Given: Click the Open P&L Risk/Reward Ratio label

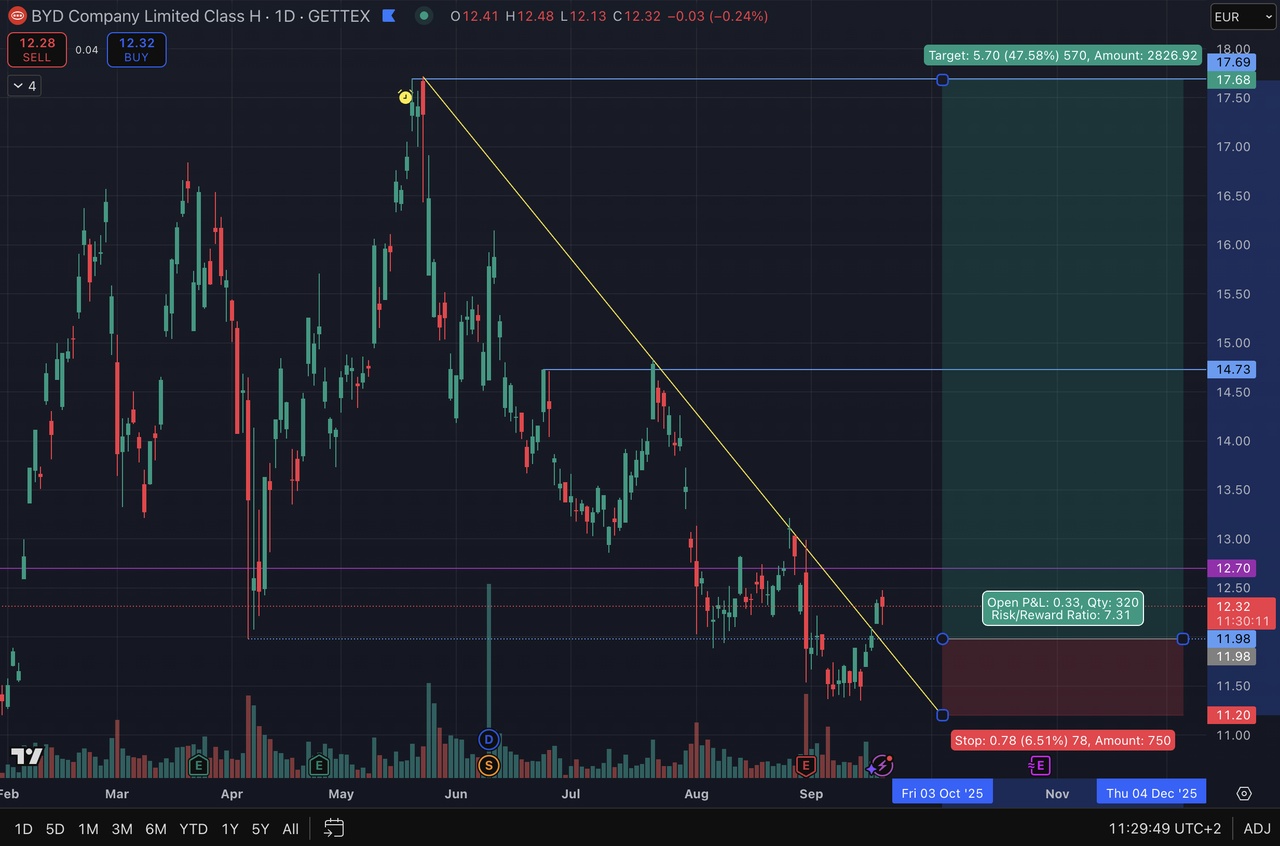Looking at the screenshot, I should tap(1063, 608).
